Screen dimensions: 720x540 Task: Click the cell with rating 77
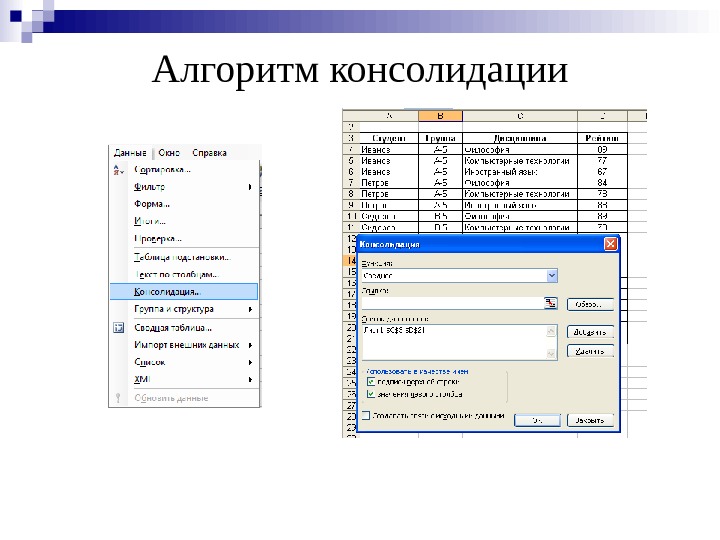coord(602,161)
